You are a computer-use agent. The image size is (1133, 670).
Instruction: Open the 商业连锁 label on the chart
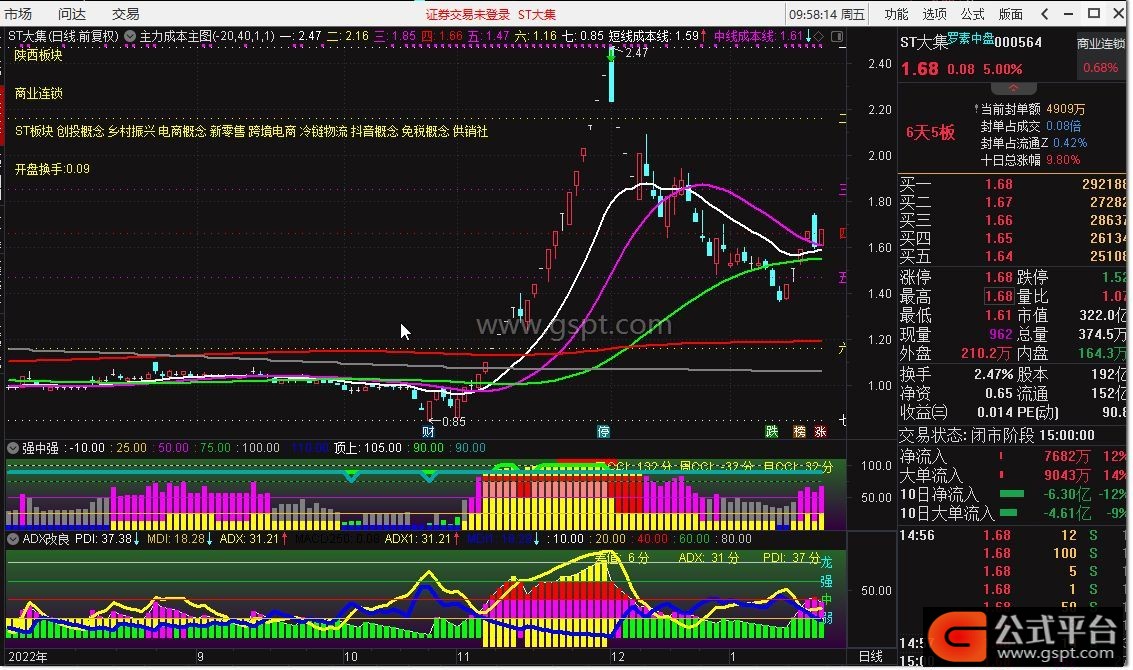tap(39, 93)
